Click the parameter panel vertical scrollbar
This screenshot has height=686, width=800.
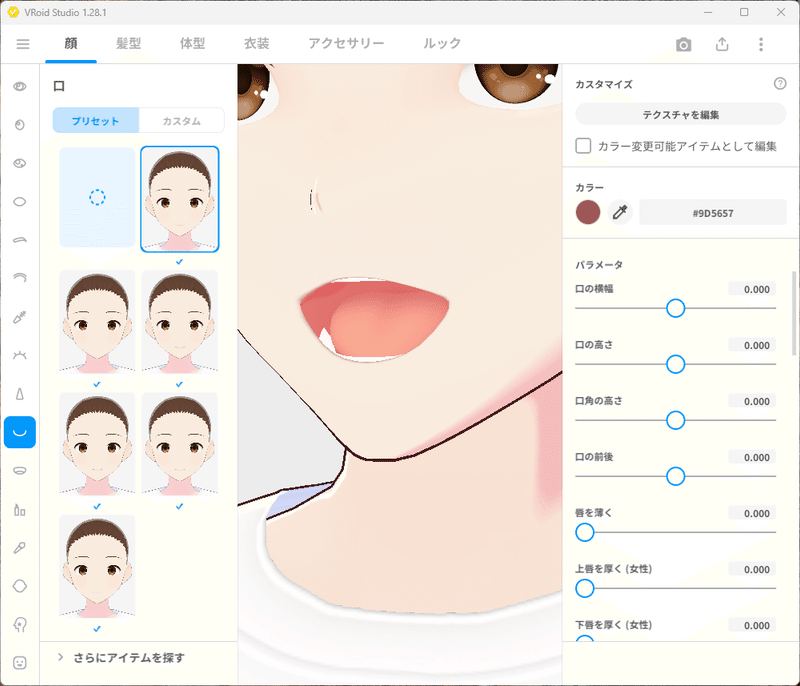[793, 313]
